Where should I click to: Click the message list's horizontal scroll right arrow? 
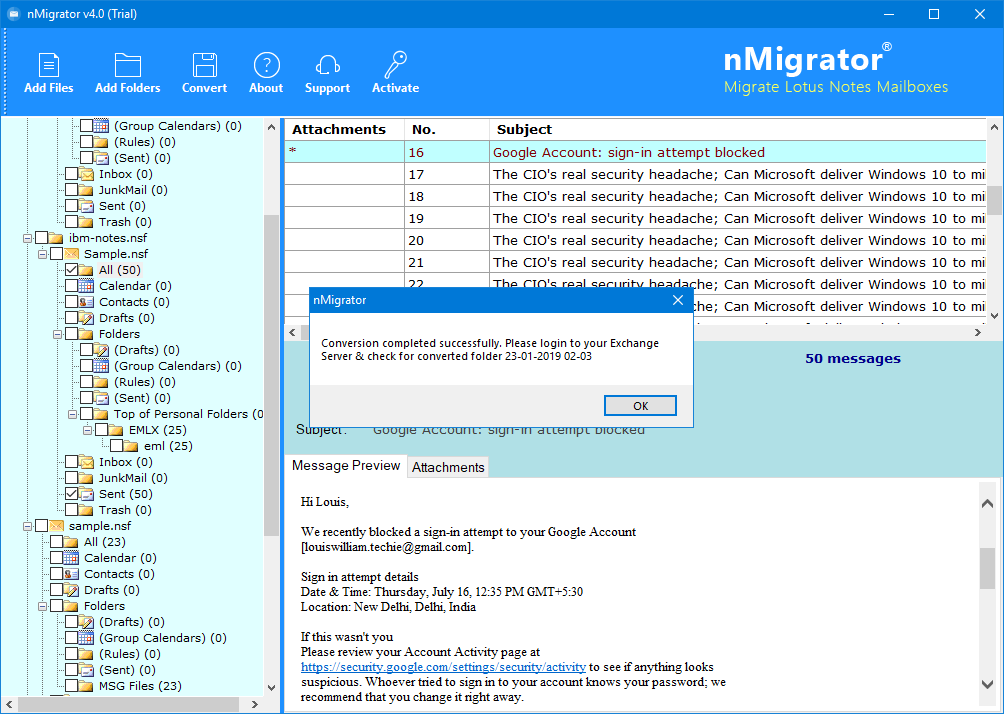(978, 332)
